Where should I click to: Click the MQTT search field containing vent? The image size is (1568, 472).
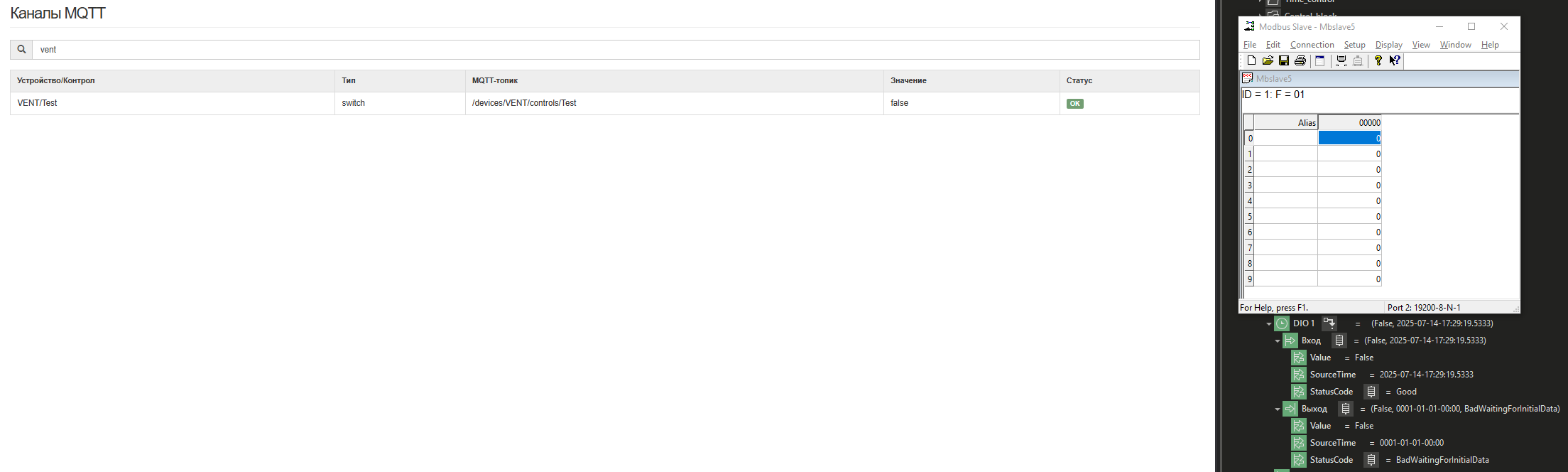(x=616, y=50)
